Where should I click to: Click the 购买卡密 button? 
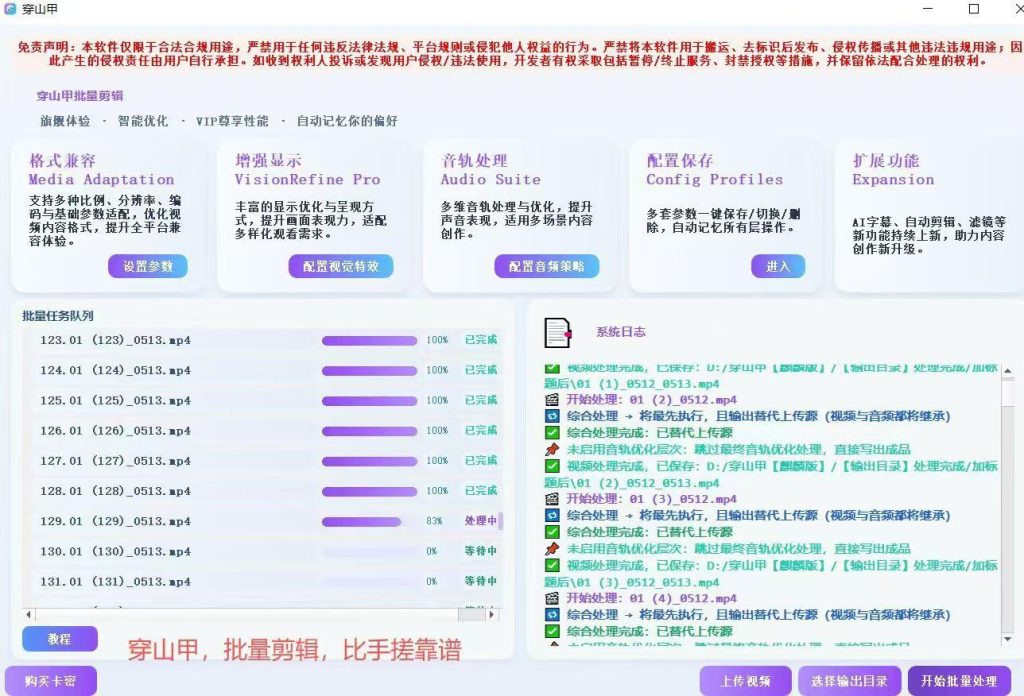[50, 681]
